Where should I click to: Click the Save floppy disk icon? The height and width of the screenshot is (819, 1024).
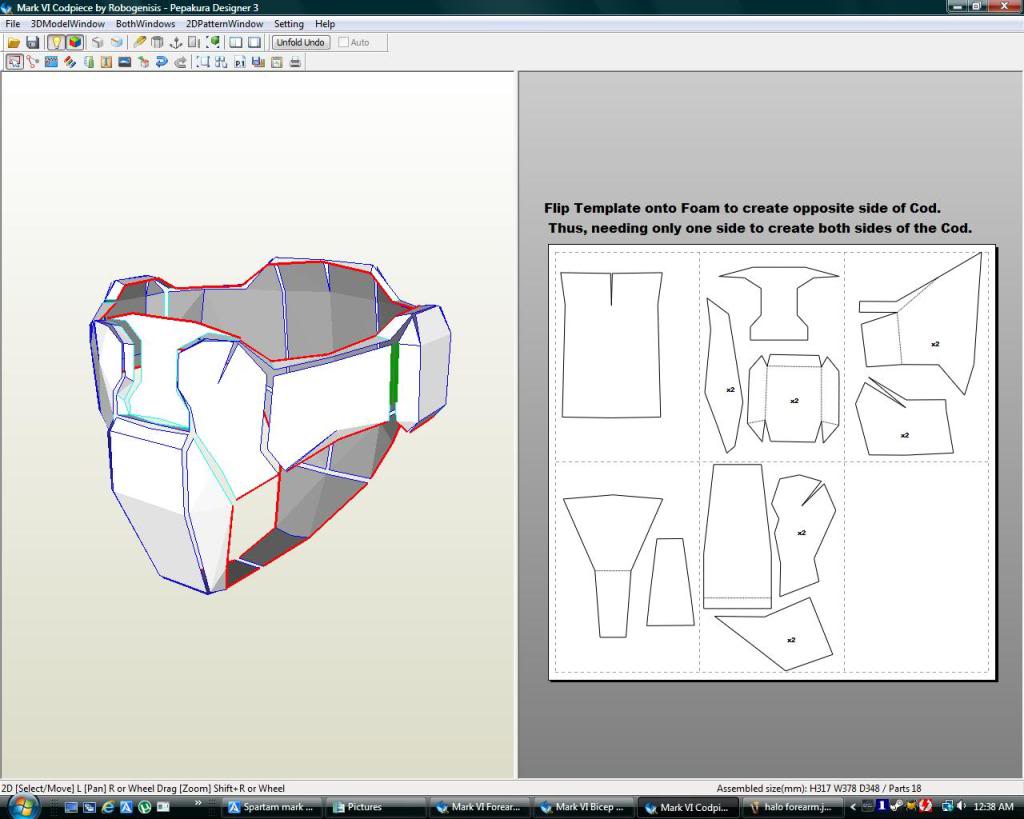(32, 43)
